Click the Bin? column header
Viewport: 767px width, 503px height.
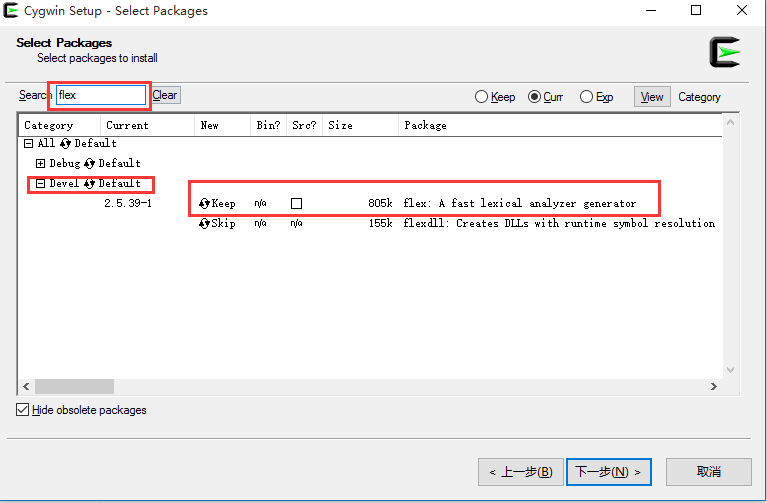[x=269, y=125]
